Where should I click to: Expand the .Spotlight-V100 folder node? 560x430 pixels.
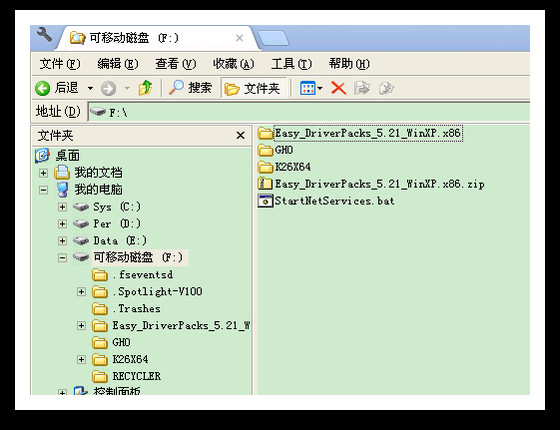point(81,292)
